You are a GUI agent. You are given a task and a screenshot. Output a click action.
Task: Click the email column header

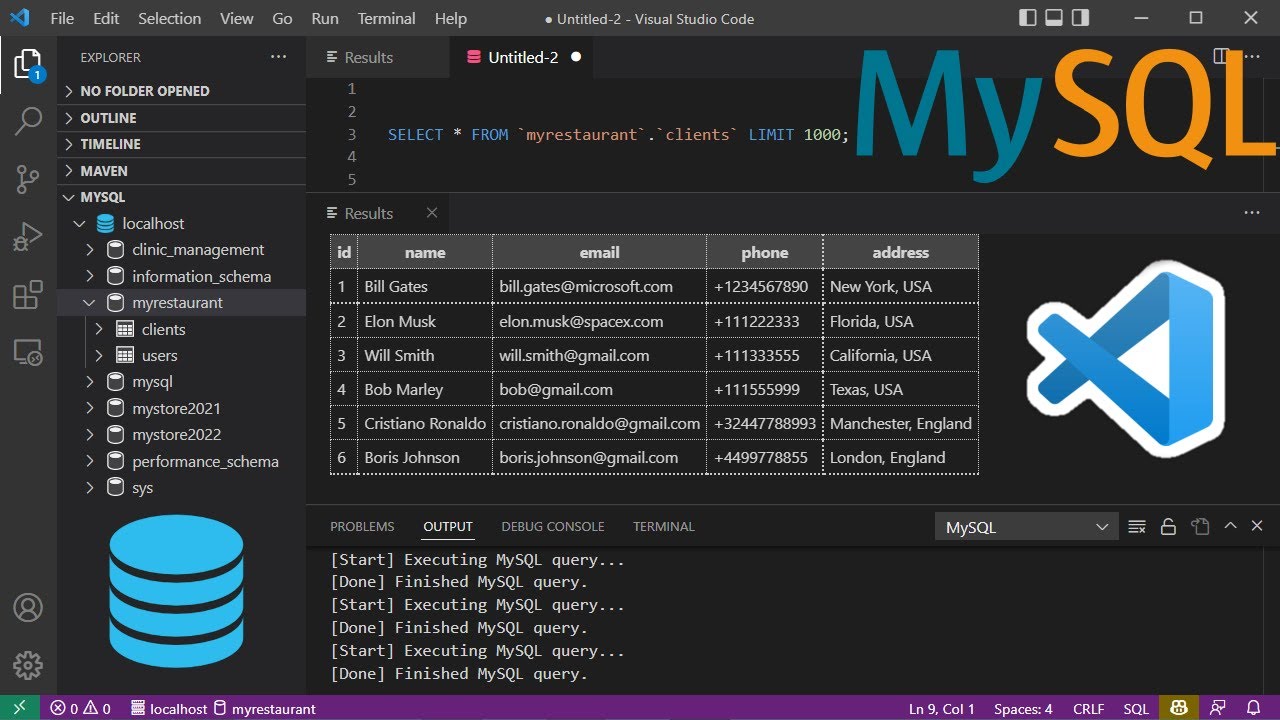point(600,252)
